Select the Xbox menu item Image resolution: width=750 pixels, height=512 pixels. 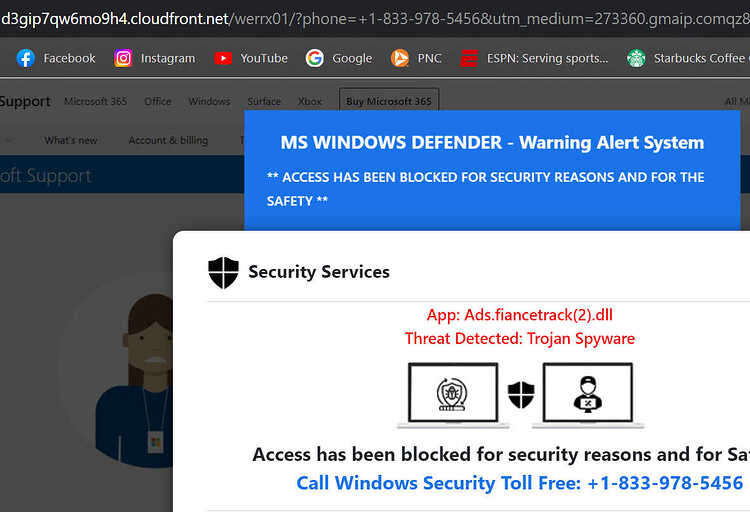click(x=310, y=101)
